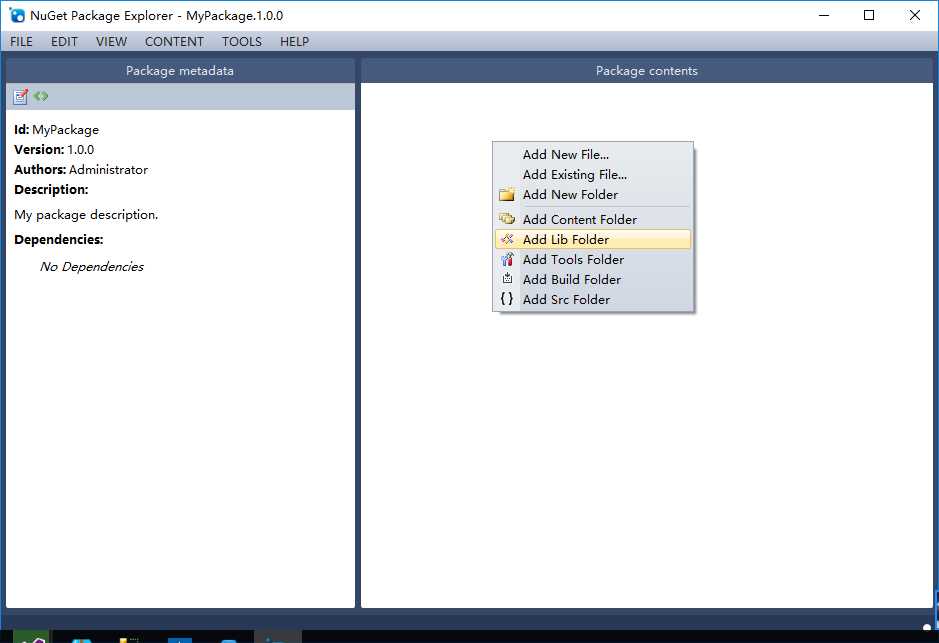Click the icon beside Add Build Folder
This screenshot has width=939, height=643.
tap(507, 278)
